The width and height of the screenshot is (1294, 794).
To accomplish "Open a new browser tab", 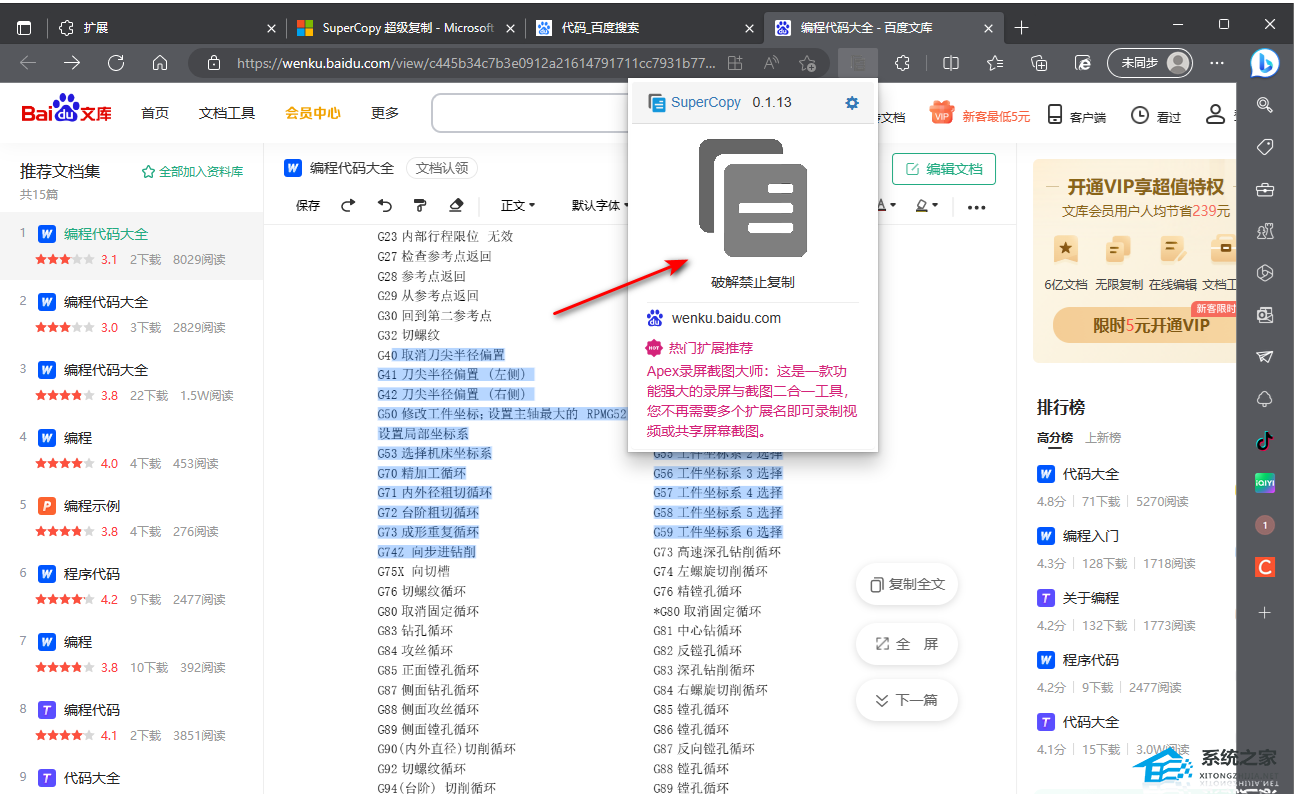I will (1021, 28).
